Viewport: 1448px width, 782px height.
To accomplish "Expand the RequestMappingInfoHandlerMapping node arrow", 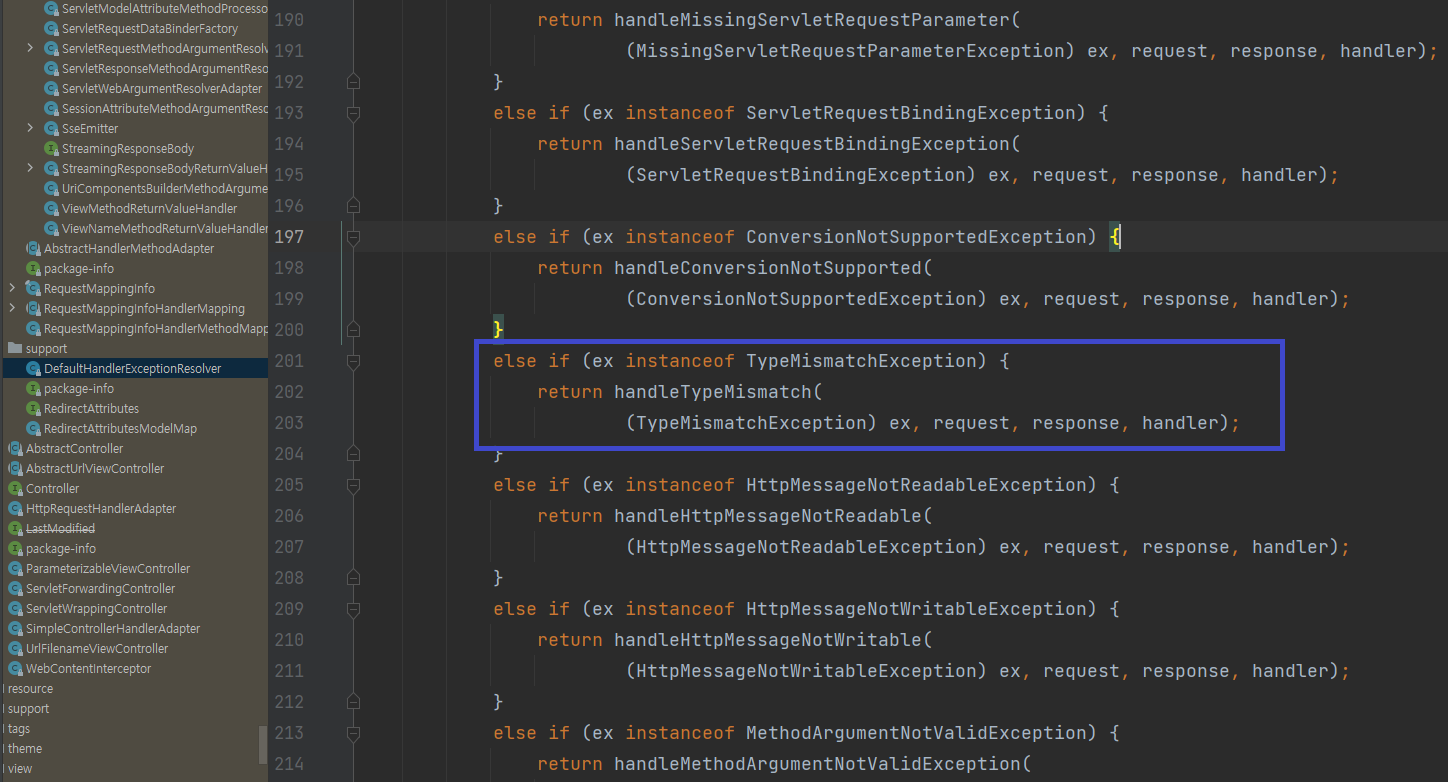I will pos(12,309).
